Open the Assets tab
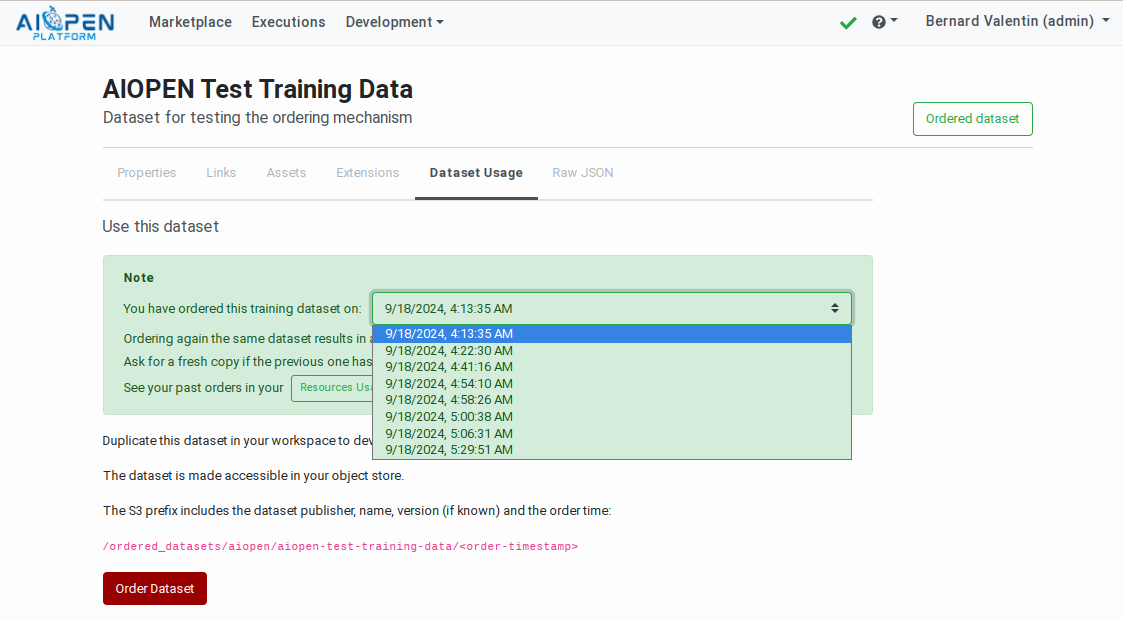The image size is (1123, 620). [286, 173]
